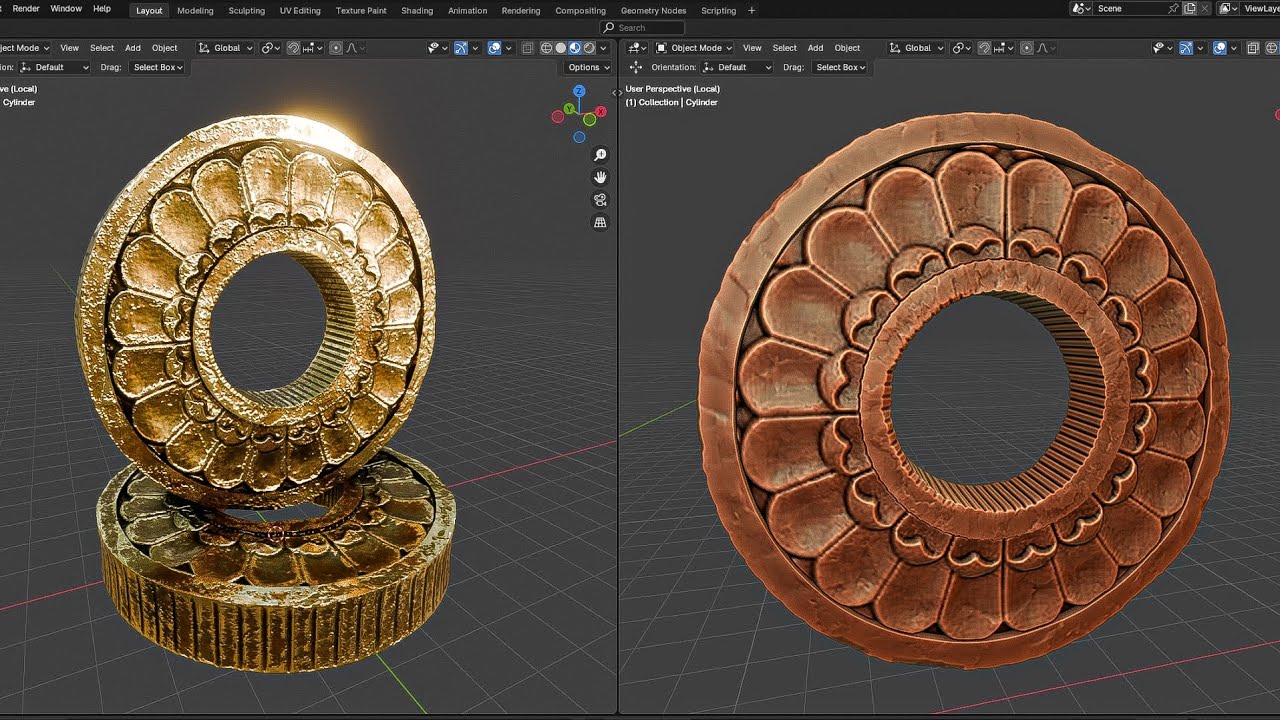The image size is (1280, 720).
Task: Click the view layer icon
Action: [1228, 8]
